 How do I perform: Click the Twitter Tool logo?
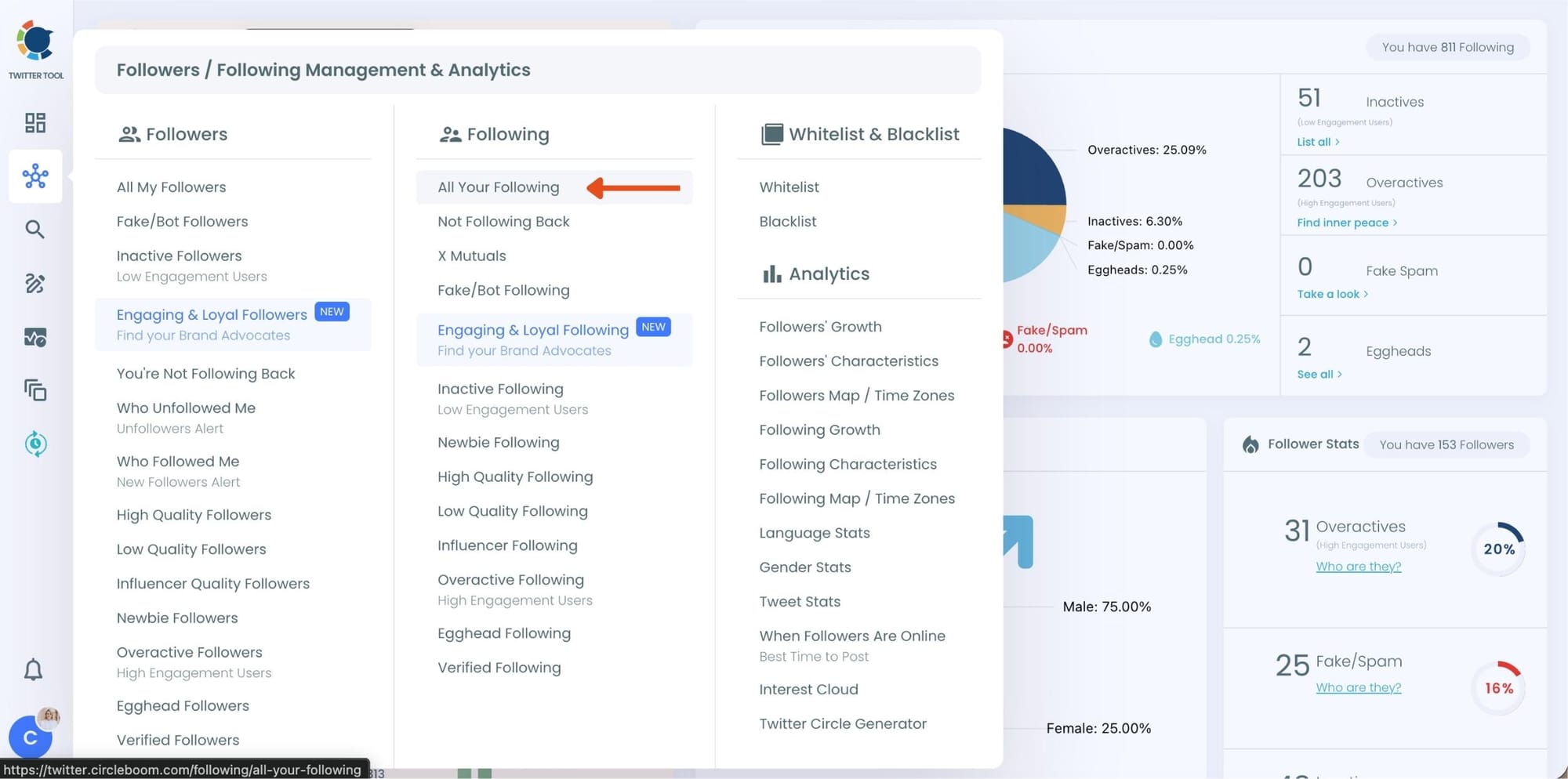click(x=35, y=41)
